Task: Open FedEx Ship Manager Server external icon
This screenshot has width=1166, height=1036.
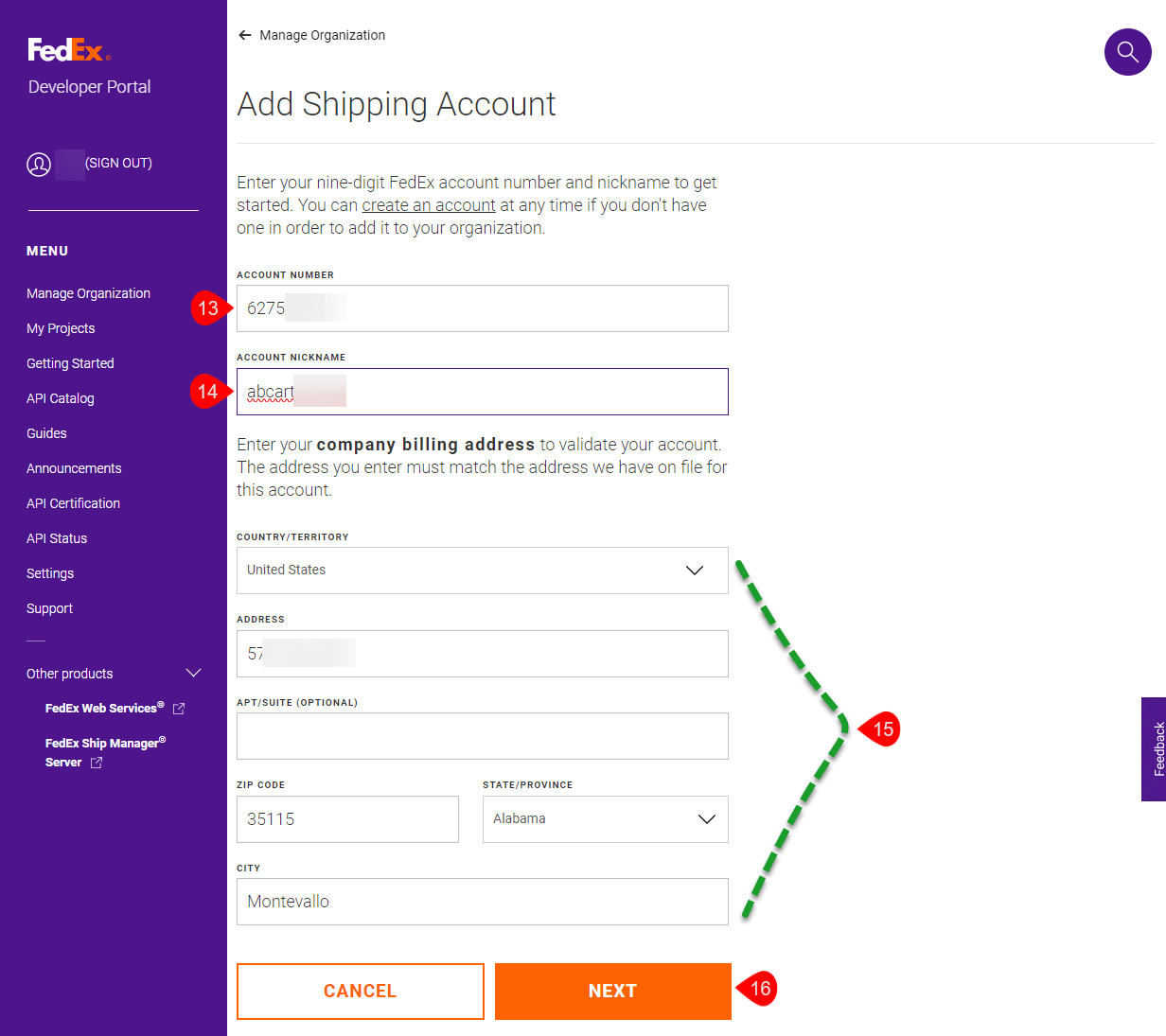Action: coord(97,763)
